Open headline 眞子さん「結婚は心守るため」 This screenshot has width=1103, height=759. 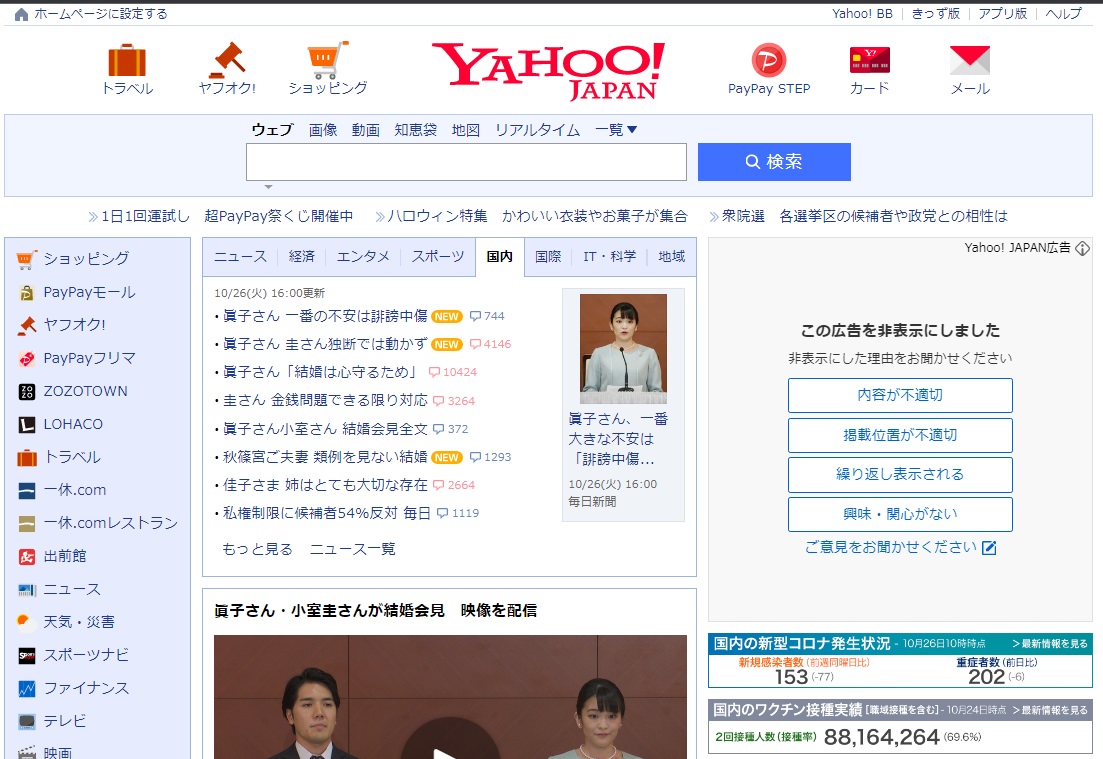(x=322, y=372)
